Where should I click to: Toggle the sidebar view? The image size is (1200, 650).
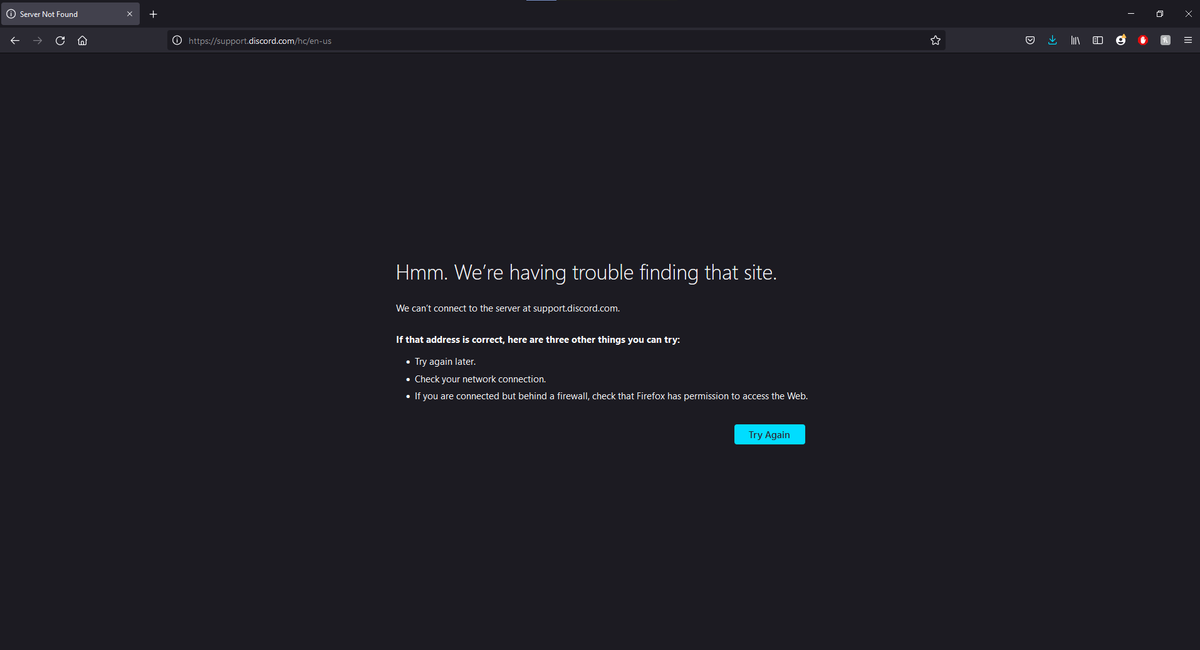[x=1097, y=41]
